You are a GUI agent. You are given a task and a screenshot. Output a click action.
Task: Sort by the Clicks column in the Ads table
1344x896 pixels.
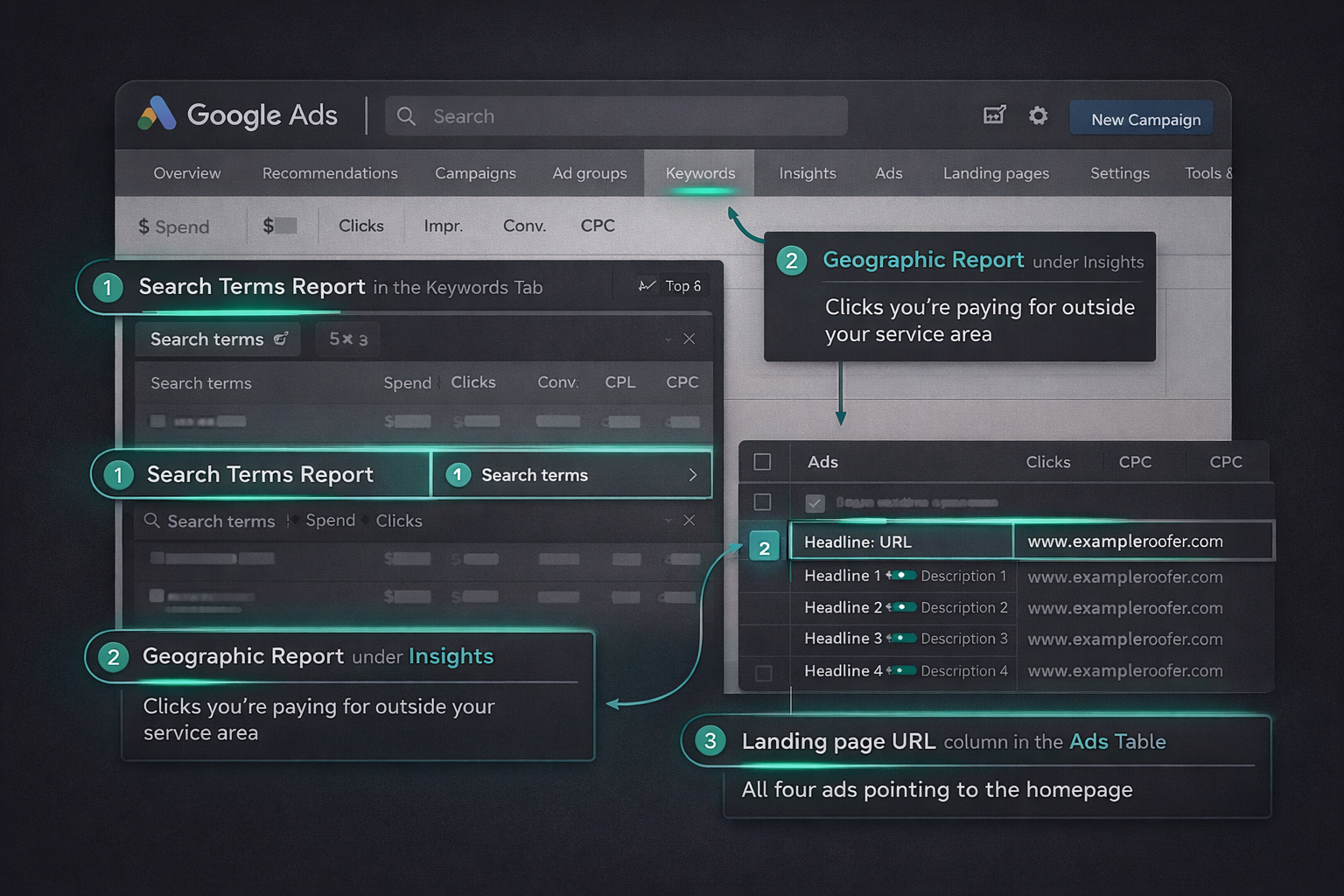1047,462
